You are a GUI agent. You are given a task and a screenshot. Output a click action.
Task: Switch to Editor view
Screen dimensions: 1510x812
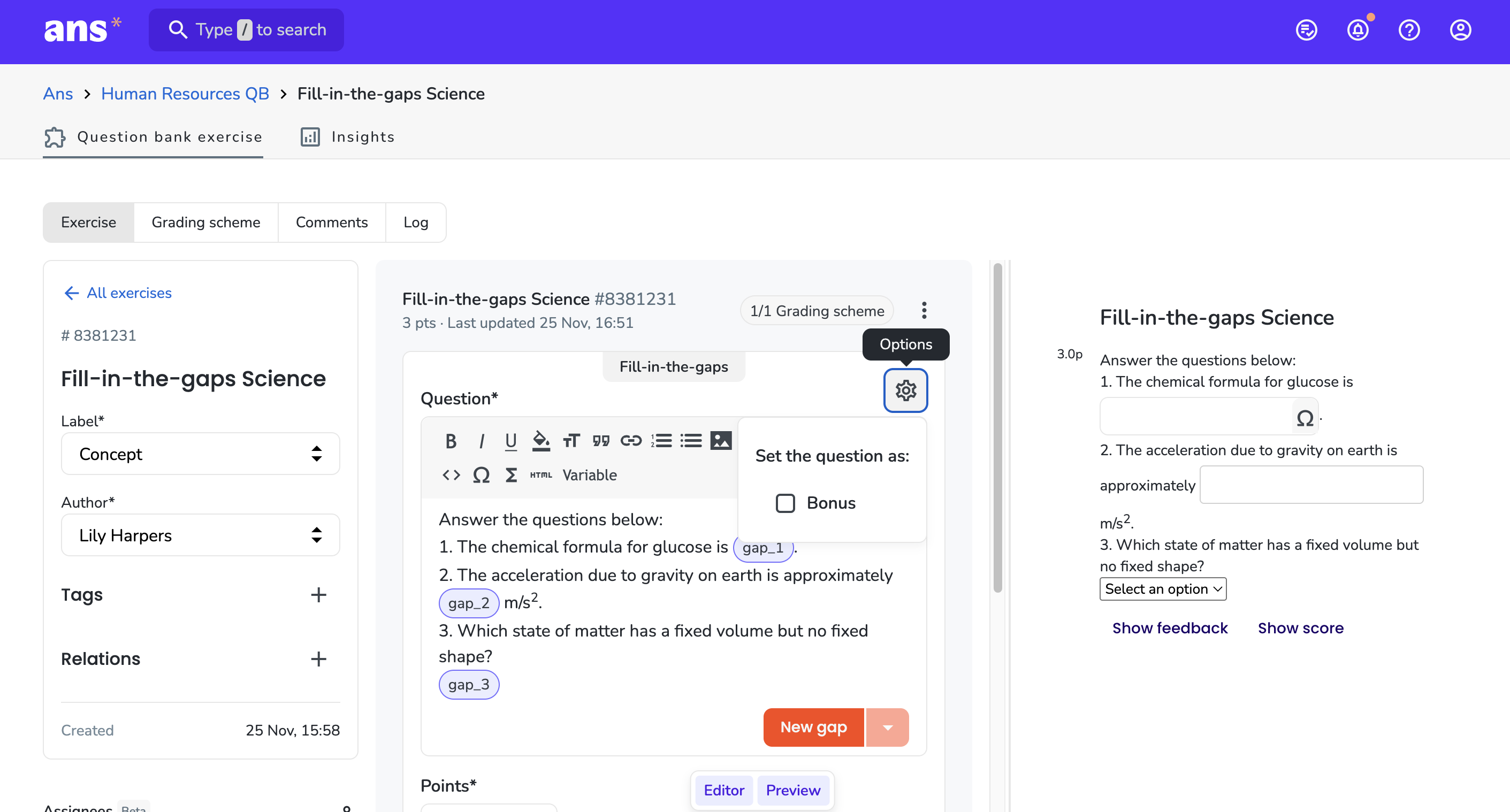pos(723,790)
